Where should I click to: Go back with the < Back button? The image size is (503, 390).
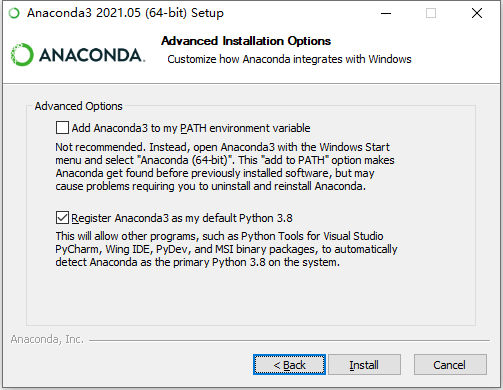pyautogui.click(x=289, y=365)
